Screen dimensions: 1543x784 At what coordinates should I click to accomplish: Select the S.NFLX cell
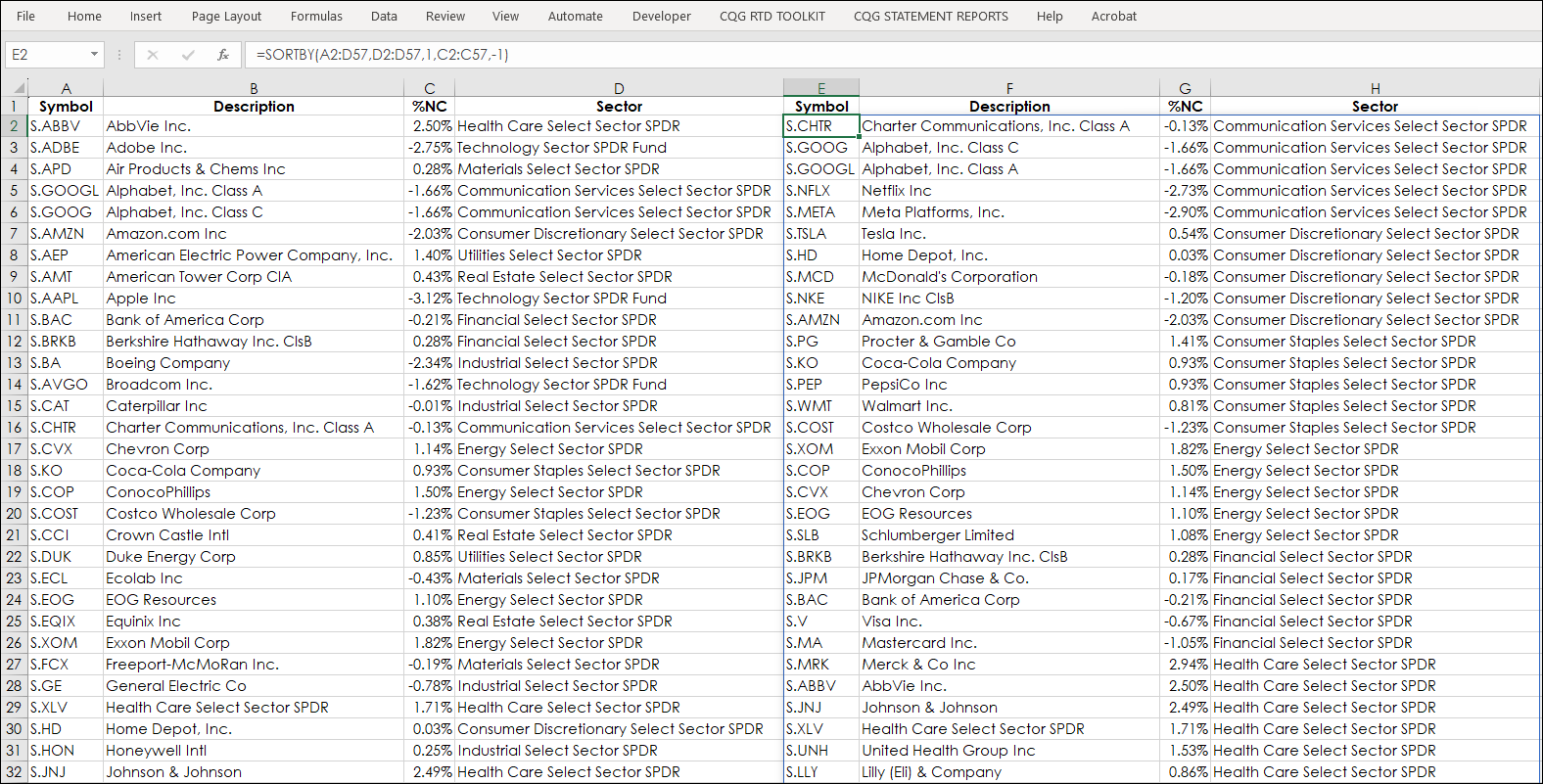tap(821, 191)
